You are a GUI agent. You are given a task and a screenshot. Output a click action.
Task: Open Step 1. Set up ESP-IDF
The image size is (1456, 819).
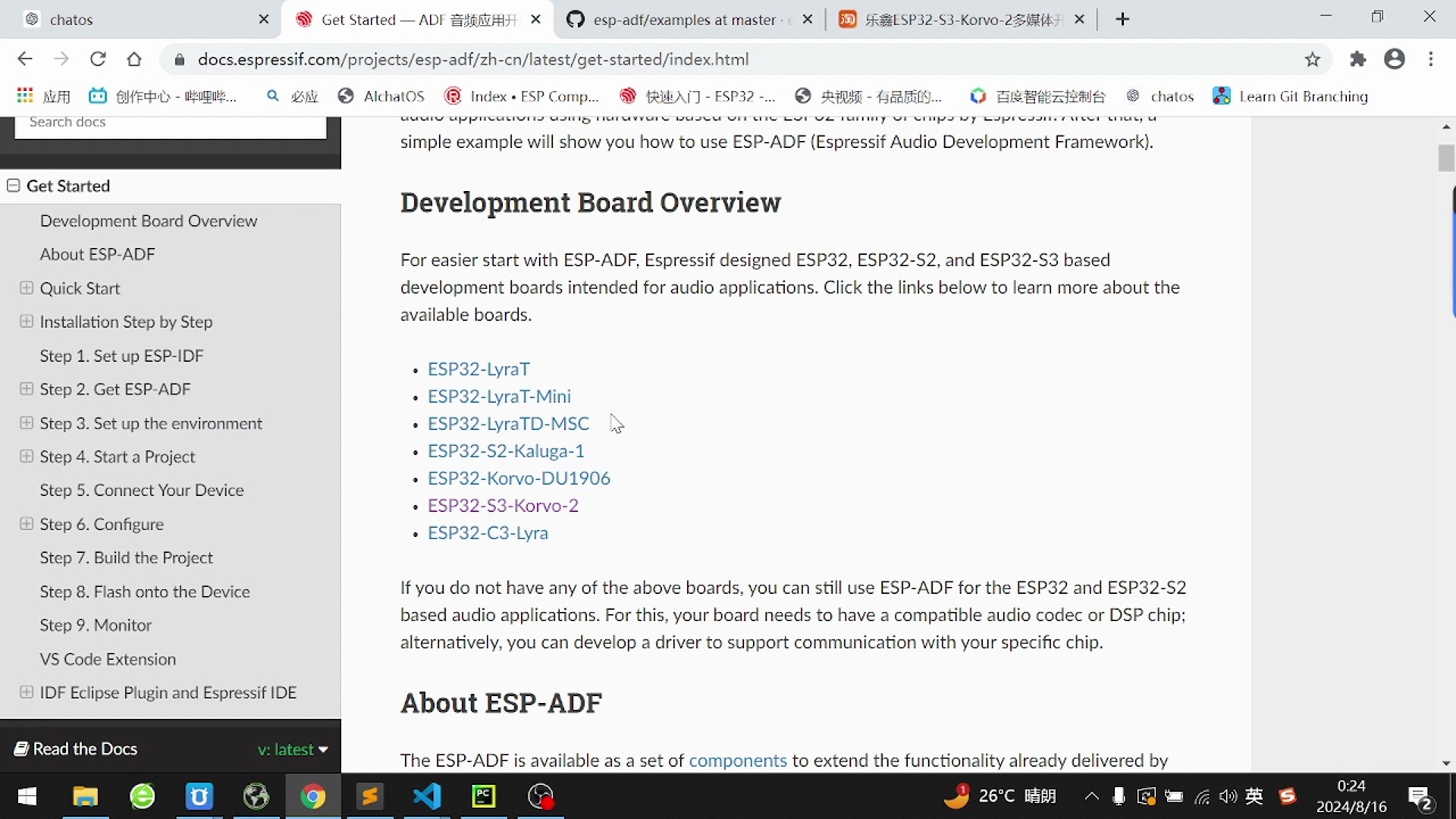121,356
